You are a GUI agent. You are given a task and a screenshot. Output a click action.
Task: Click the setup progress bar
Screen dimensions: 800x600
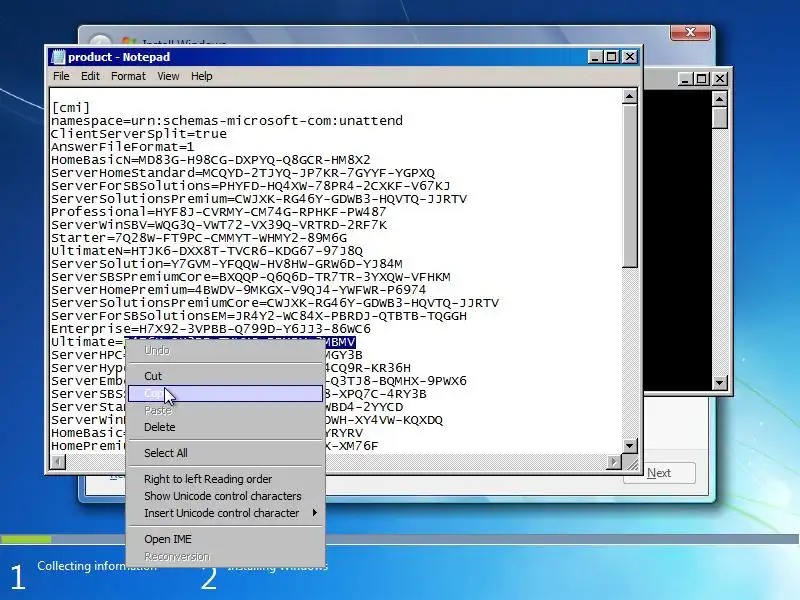pyautogui.click(x=400, y=539)
